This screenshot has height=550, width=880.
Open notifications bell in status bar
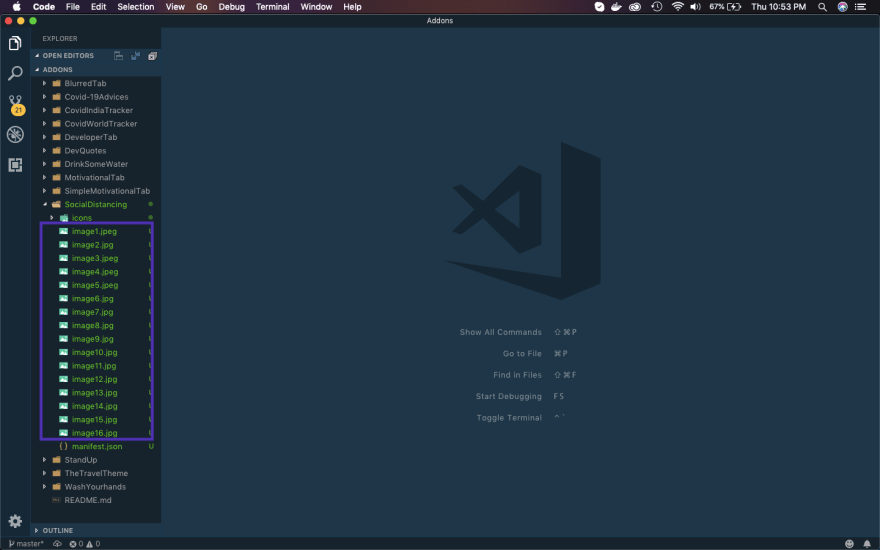tap(867, 543)
